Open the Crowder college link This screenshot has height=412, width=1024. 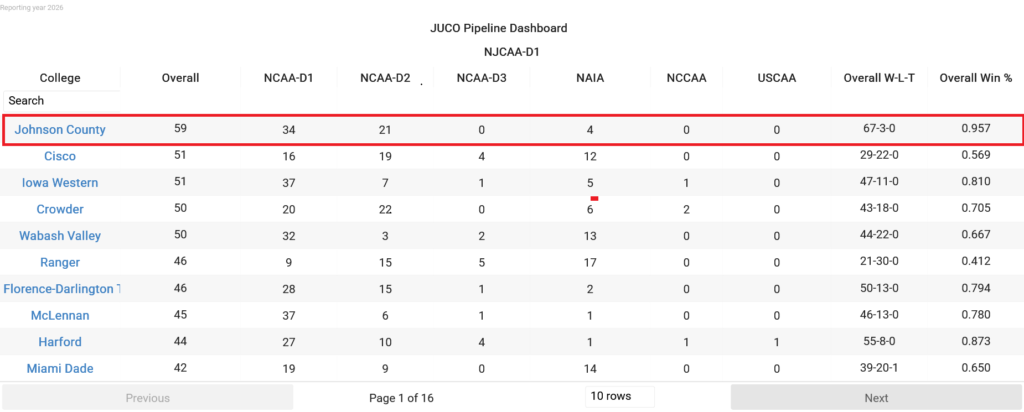[x=60, y=210]
